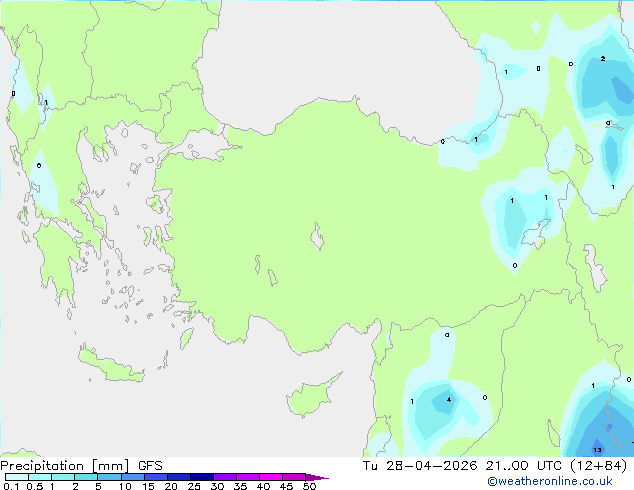Click the 25–30 mm dark blue swatch
Image resolution: width=634 pixels, height=490 pixels.
coord(202,477)
